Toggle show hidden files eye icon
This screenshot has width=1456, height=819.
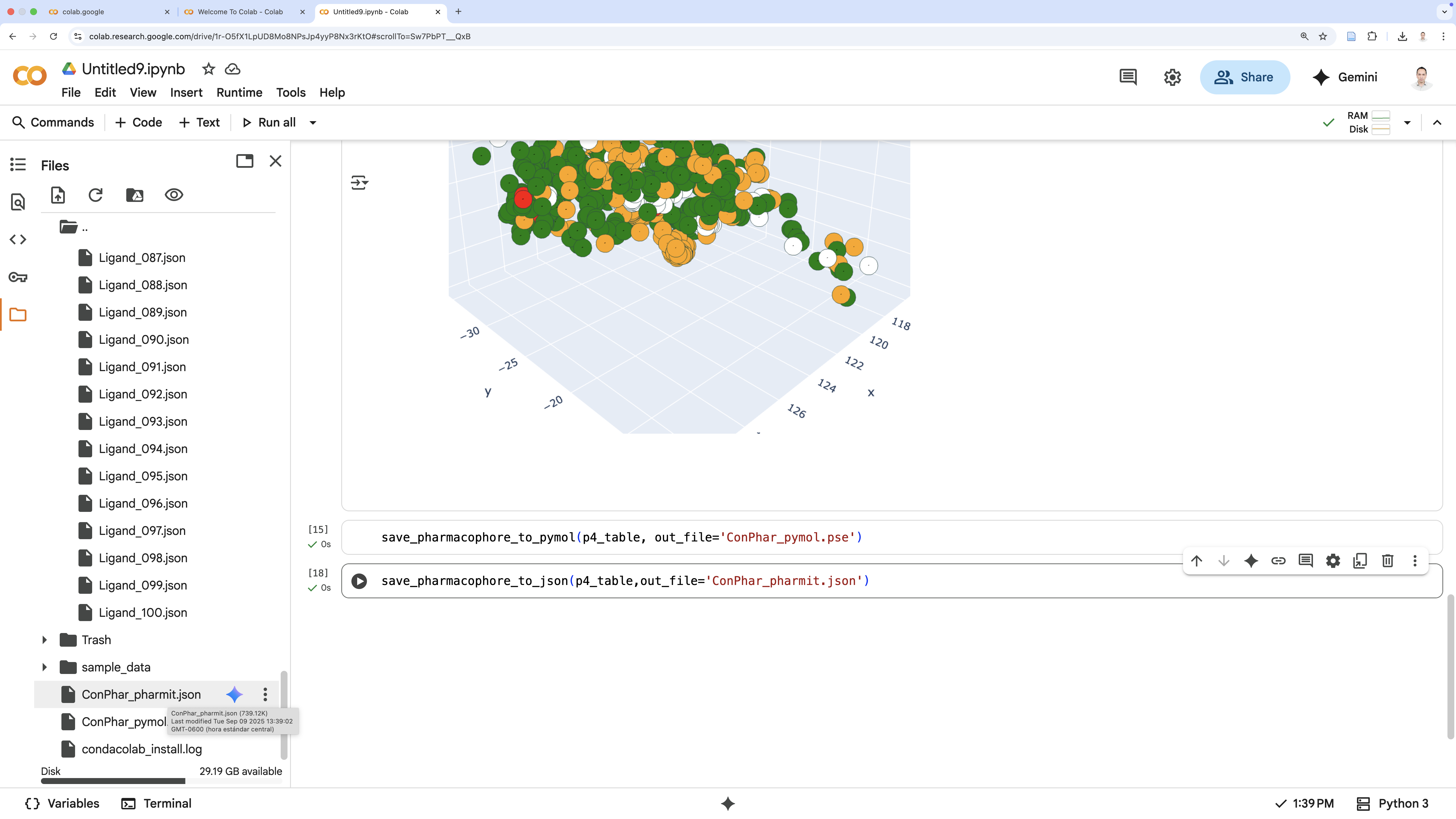[173, 195]
